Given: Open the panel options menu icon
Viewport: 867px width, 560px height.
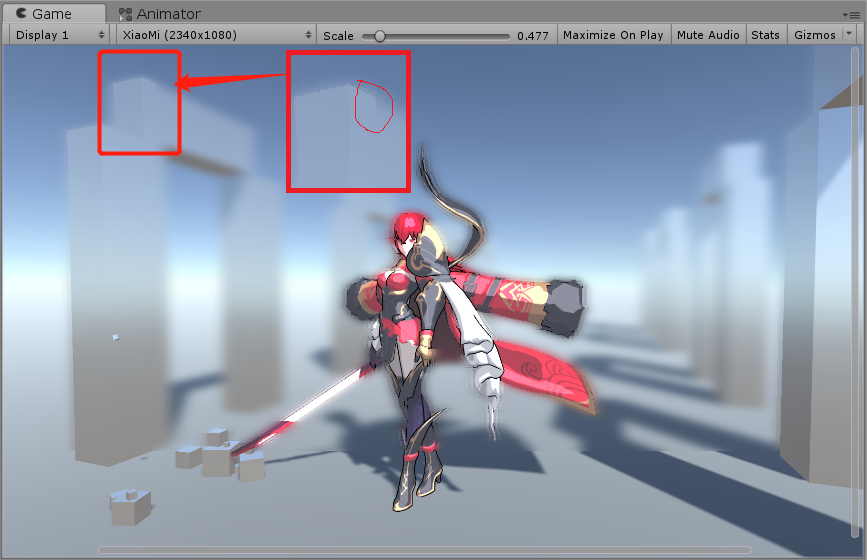Looking at the screenshot, I should tap(851, 15).
